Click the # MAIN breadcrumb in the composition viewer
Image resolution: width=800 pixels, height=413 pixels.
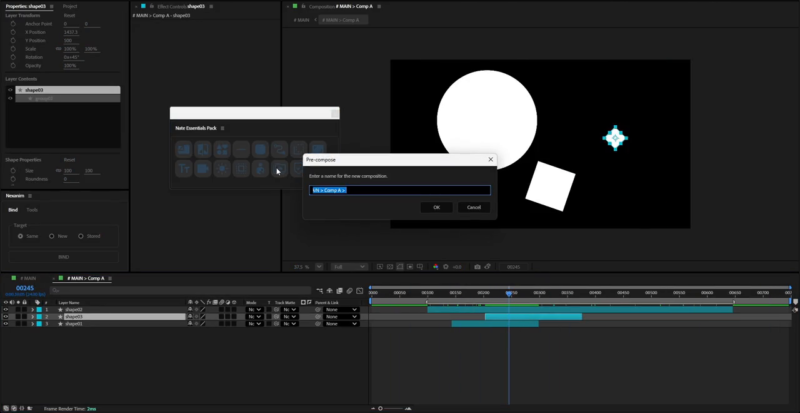coord(302,20)
